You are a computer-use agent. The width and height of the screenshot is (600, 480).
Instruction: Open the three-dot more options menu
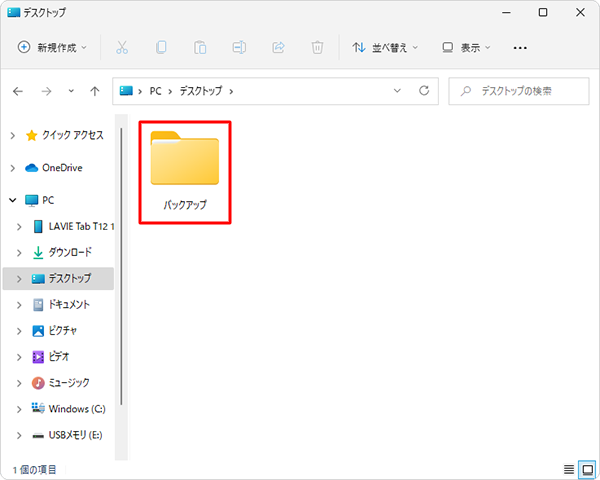520,48
